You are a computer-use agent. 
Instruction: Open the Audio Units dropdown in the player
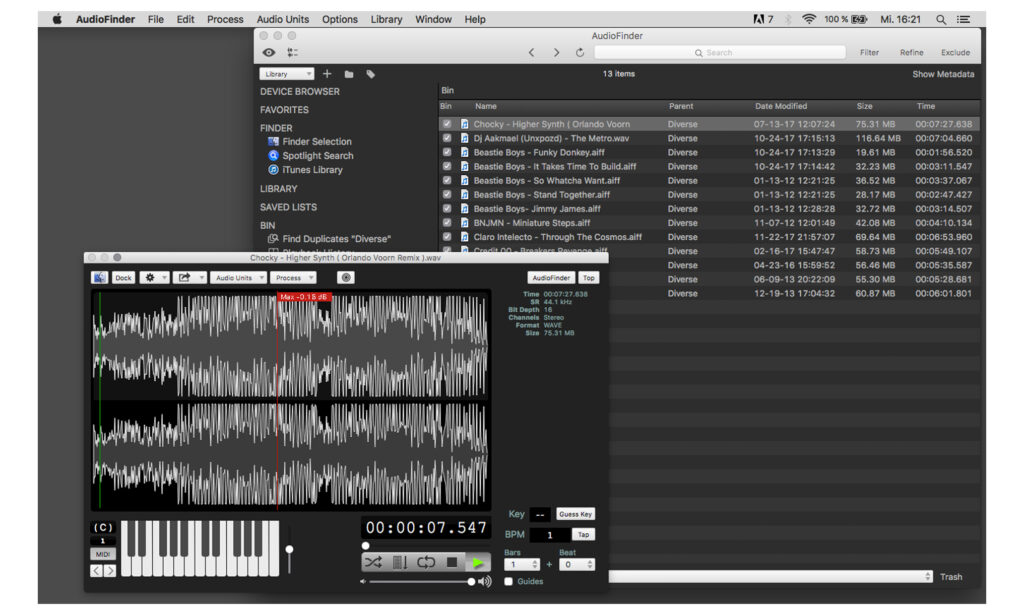pos(238,278)
